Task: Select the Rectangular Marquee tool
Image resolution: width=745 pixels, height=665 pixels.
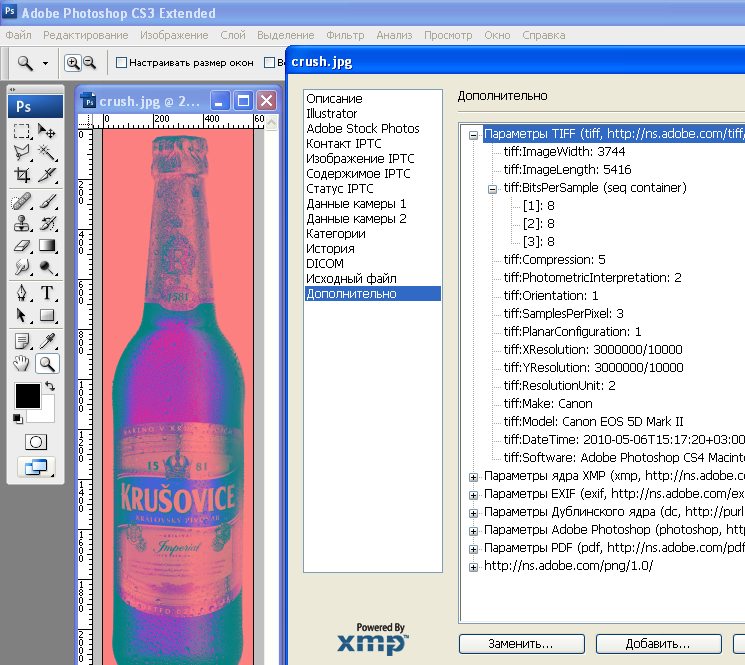Action: 21,131
